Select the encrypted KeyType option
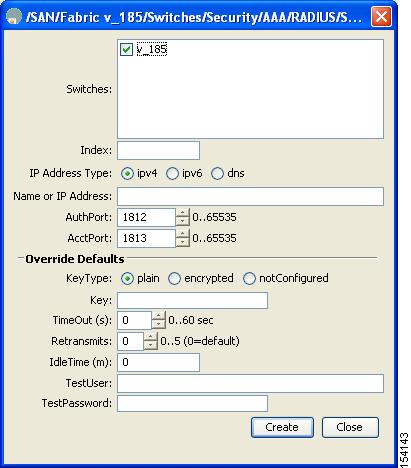 174,279
